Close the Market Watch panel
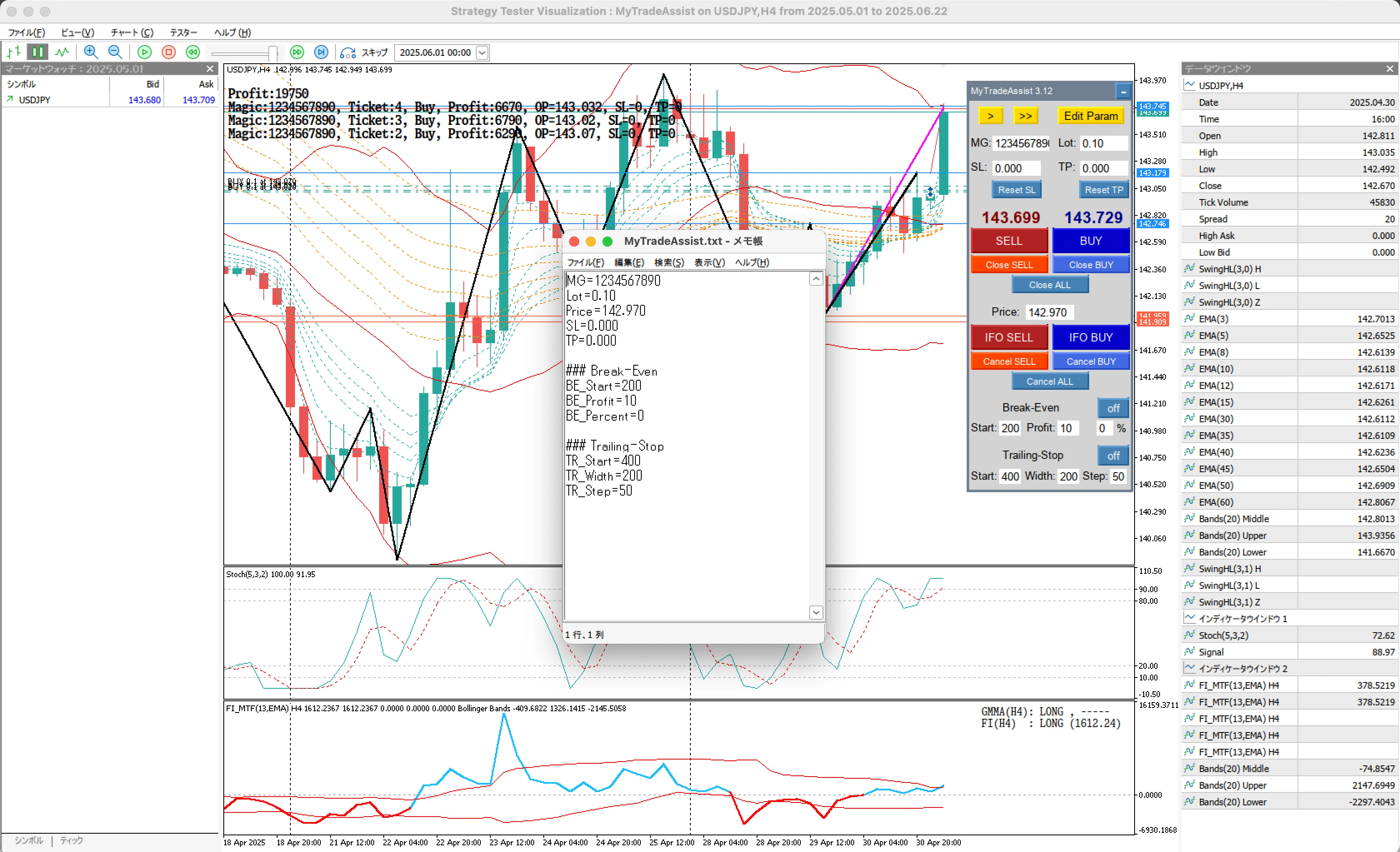 pyautogui.click(x=210, y=69)
